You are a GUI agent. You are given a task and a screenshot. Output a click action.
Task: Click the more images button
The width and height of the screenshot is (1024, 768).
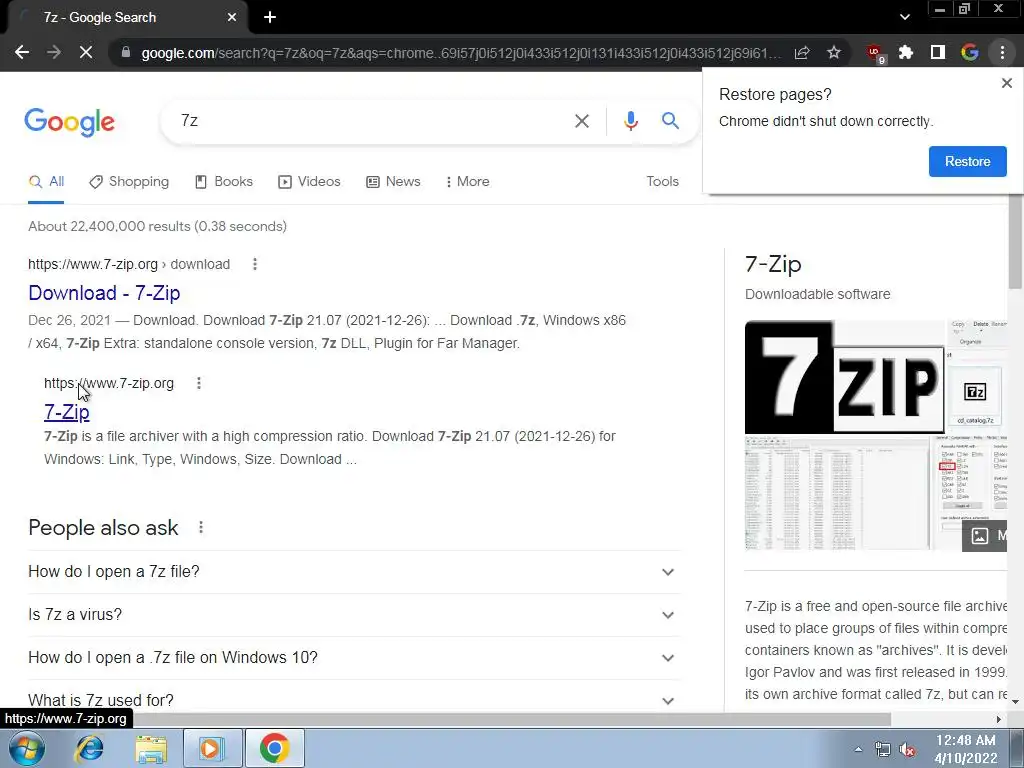pyautogui.click(x=985, y=536)
